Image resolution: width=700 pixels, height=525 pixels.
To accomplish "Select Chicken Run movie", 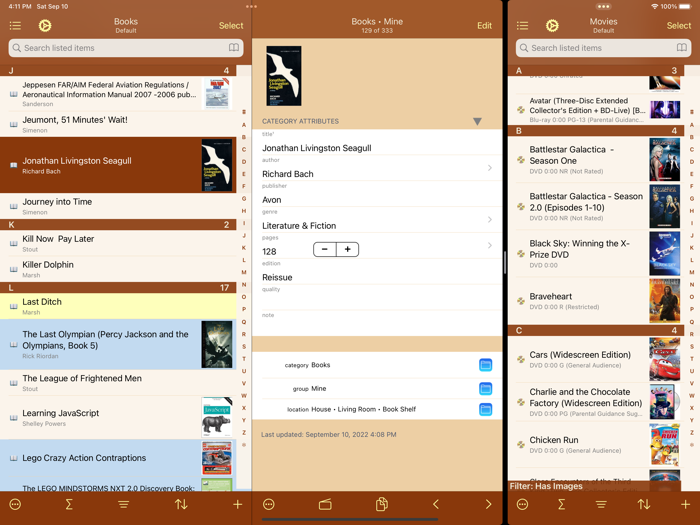I will point(597,444).
